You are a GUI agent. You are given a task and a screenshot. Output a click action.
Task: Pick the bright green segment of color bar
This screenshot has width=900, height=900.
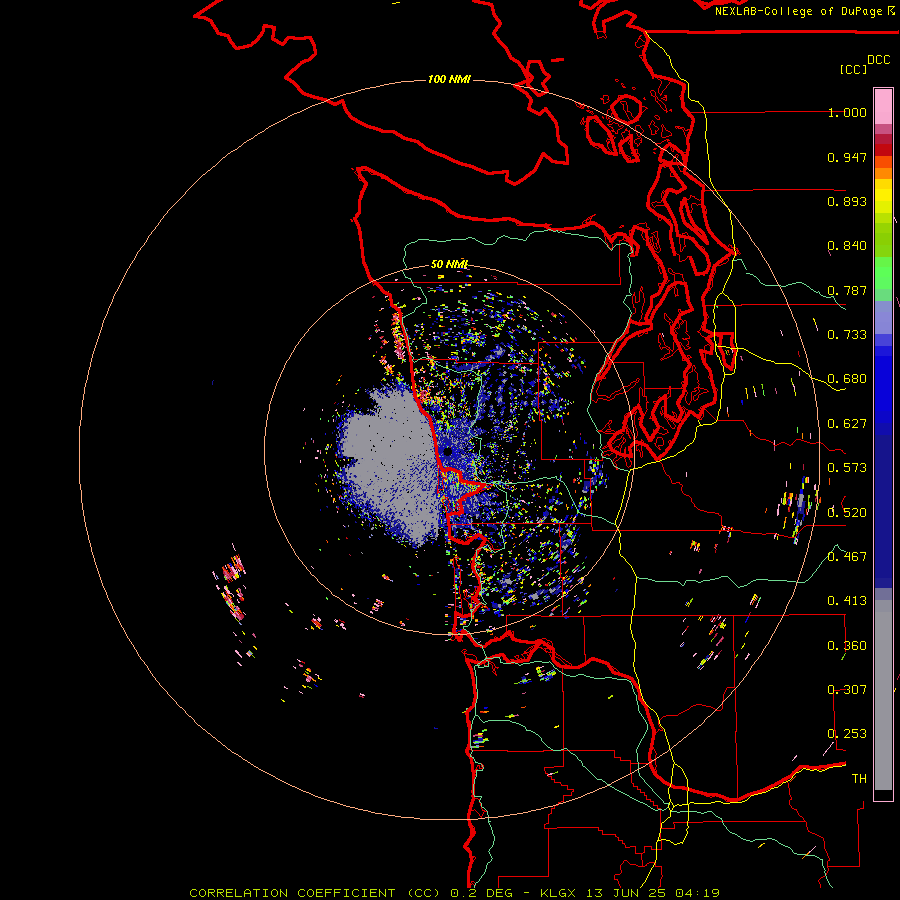coord(883,273)
